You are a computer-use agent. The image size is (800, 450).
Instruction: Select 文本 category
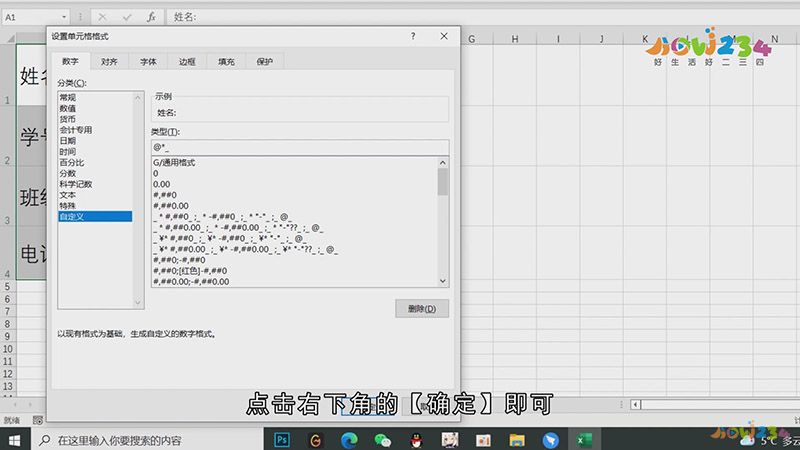coord(95,195)
